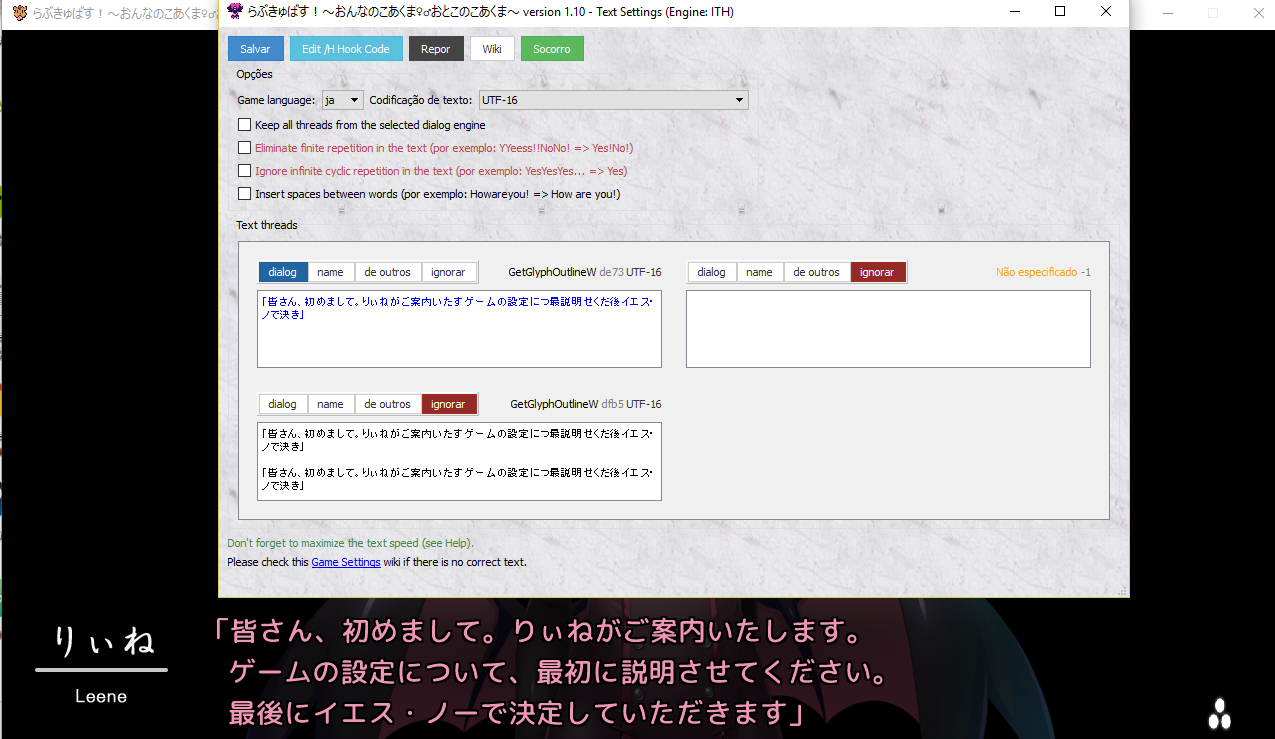Click the game window icon in the top-left corner
The image size is (1275, 739).
tap(20, 13)
